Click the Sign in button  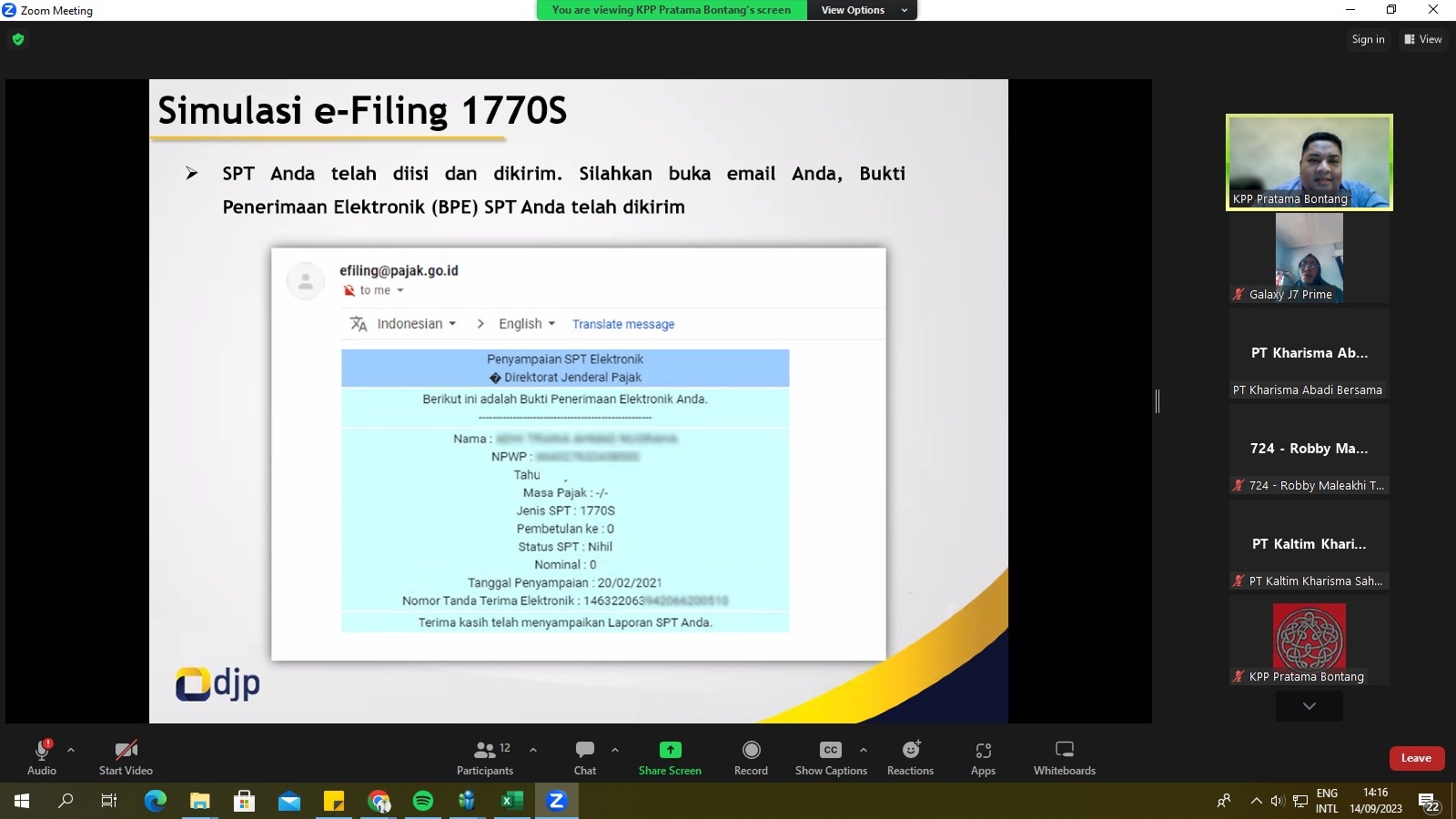click(x=1368, y=39)
